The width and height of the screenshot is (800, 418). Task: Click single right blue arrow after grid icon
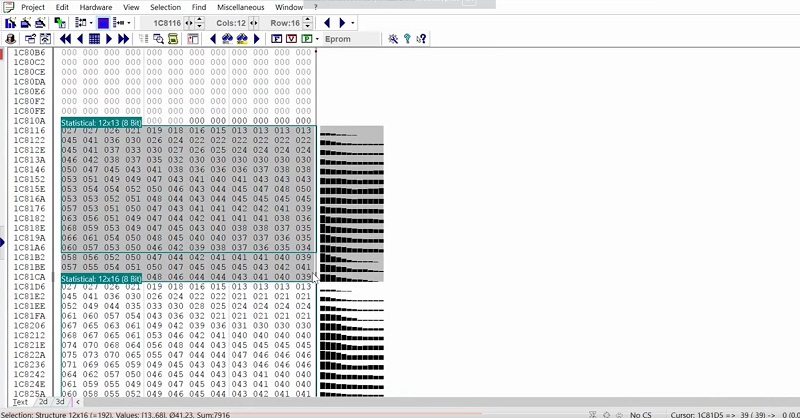108,39
